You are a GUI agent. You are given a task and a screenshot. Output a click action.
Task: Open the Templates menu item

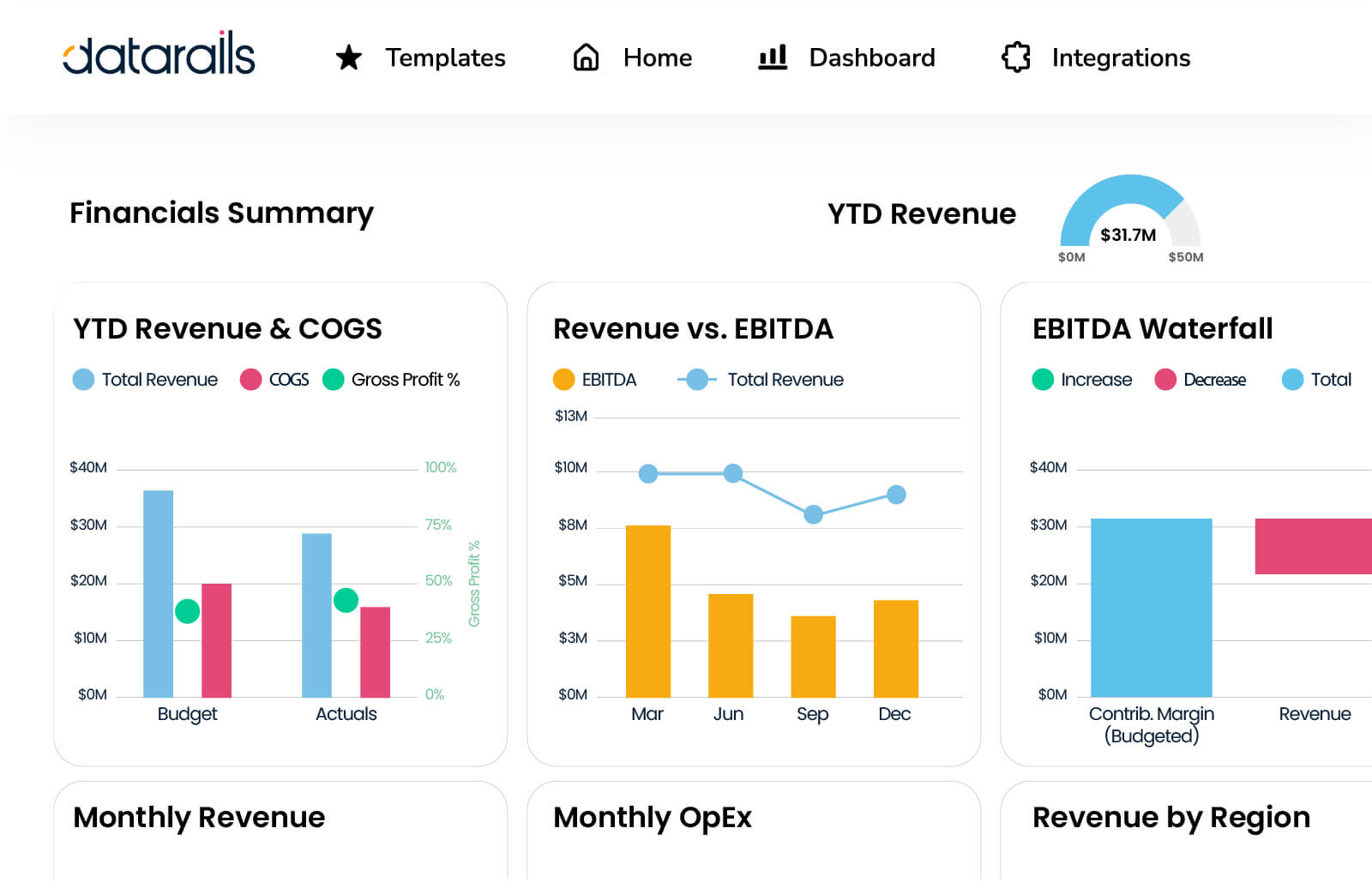[446, 58]
